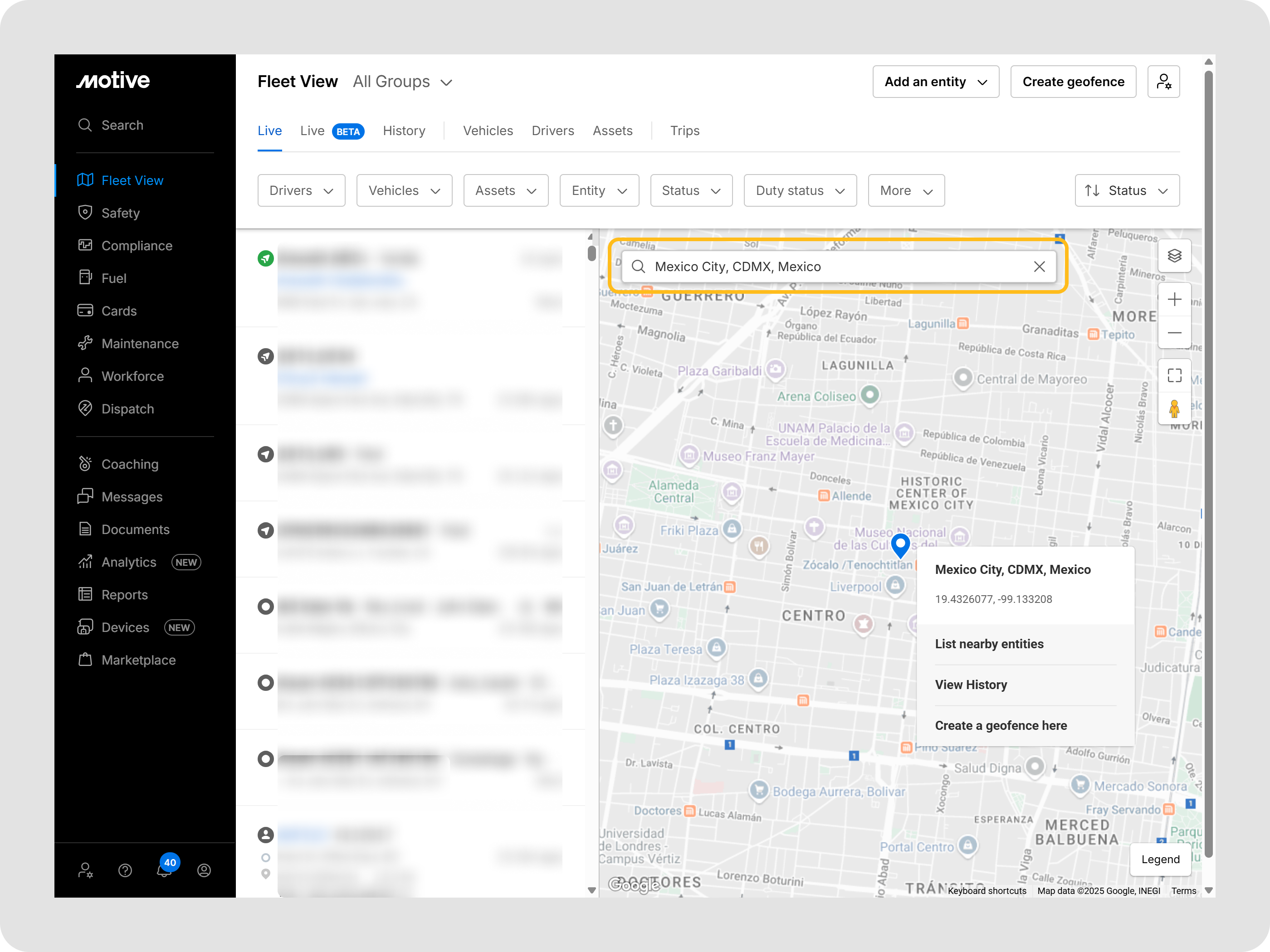Image resolution: width=1270 pixels, height=952 pixels.
Task: Expand the All Groups dropdown
Action: click(402, 82)
